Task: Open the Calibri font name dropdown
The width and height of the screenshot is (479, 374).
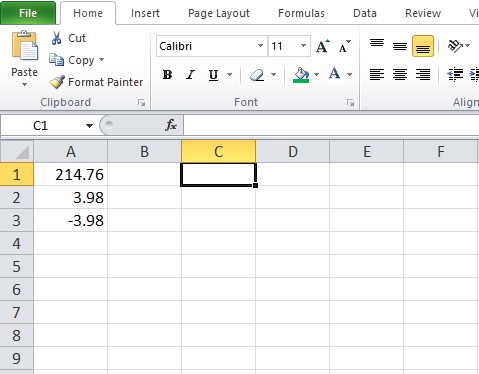Action: click(260, 46)
